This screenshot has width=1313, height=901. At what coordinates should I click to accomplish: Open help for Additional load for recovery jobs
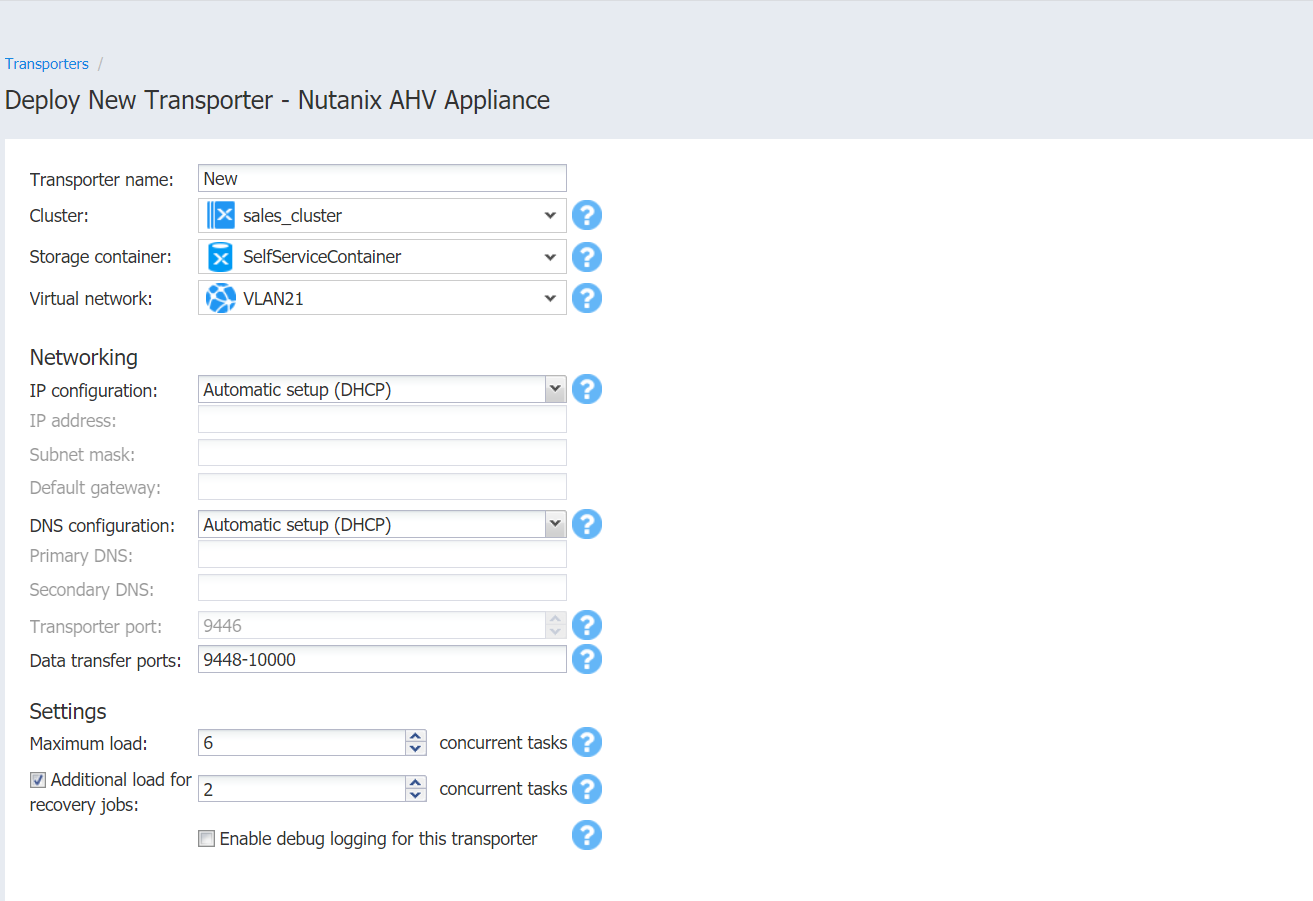587,789
